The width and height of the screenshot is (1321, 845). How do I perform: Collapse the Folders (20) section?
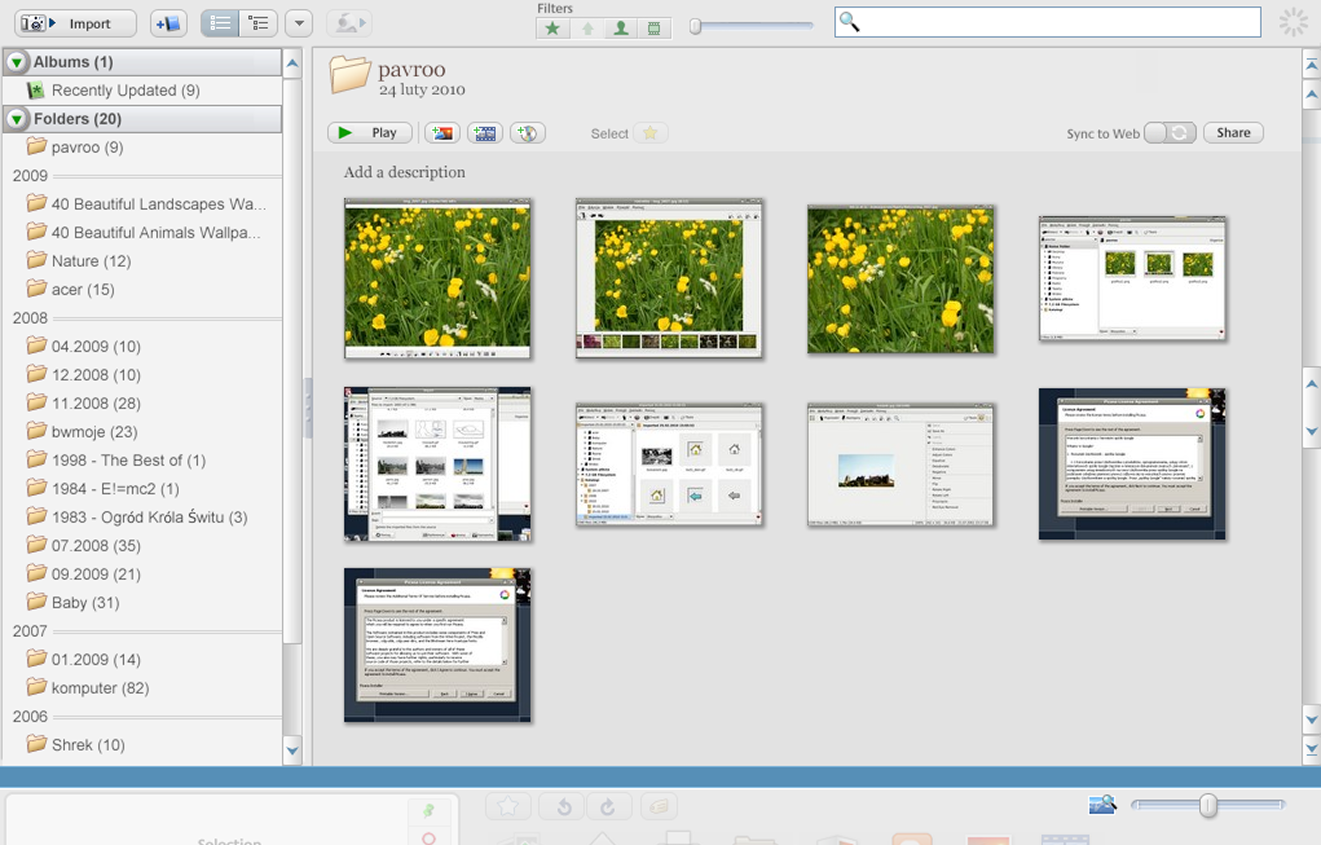click(x=17, y=119)
